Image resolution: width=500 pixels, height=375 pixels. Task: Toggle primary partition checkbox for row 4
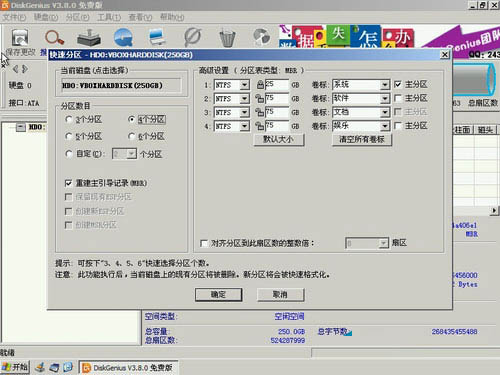coord(398,126)
